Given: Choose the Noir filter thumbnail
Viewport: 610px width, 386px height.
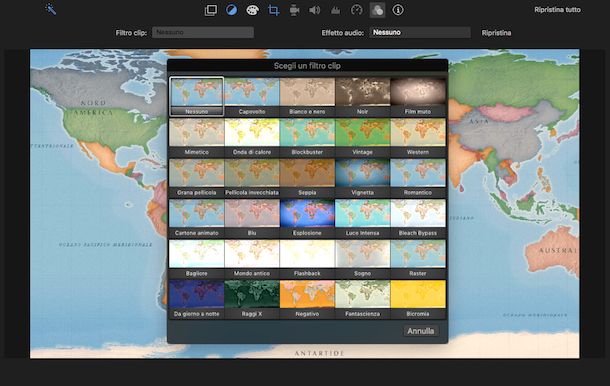Looking at the screenshot, I should [363, 96].
